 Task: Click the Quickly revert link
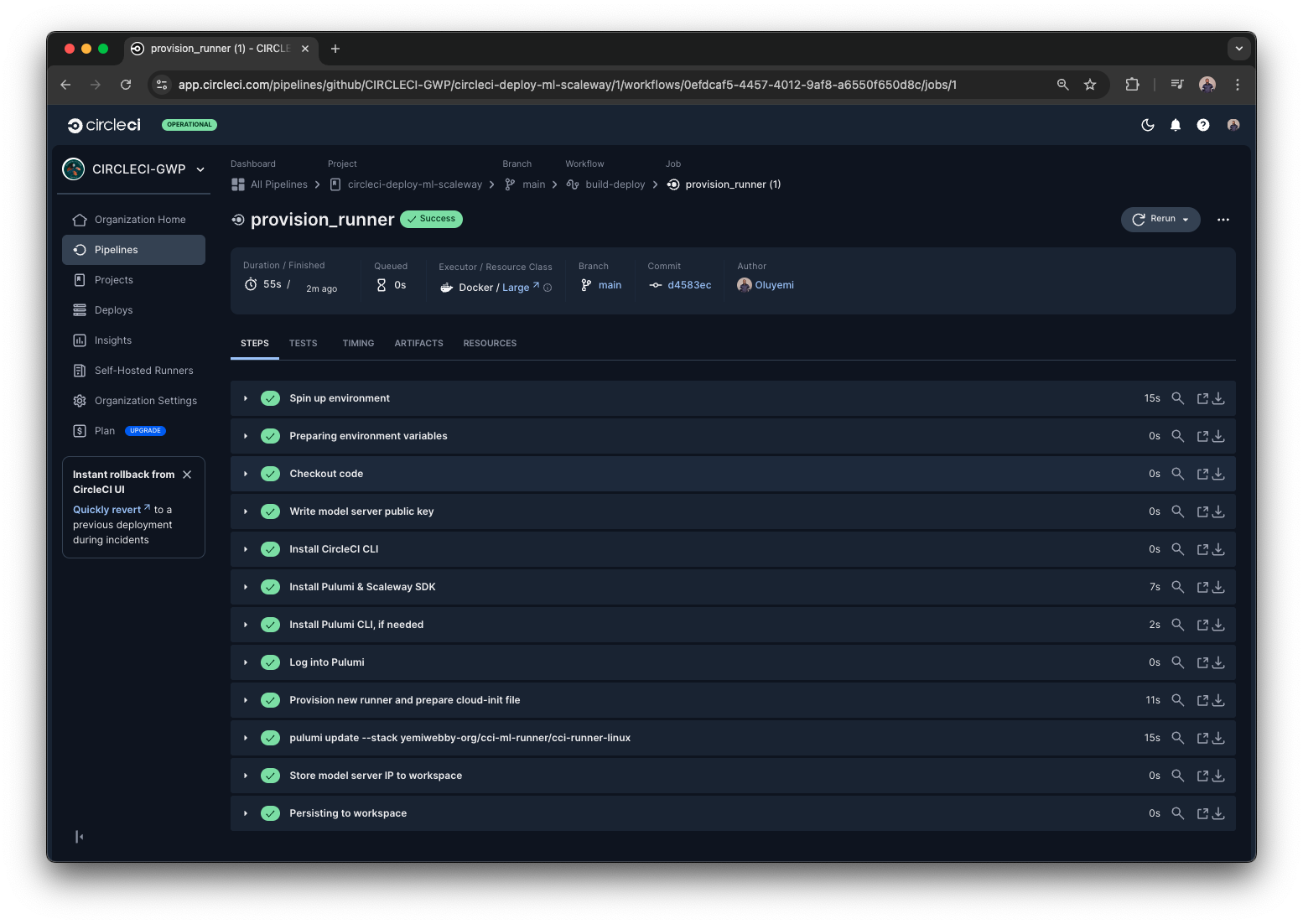pyautogui.click(x=112, y=510)
